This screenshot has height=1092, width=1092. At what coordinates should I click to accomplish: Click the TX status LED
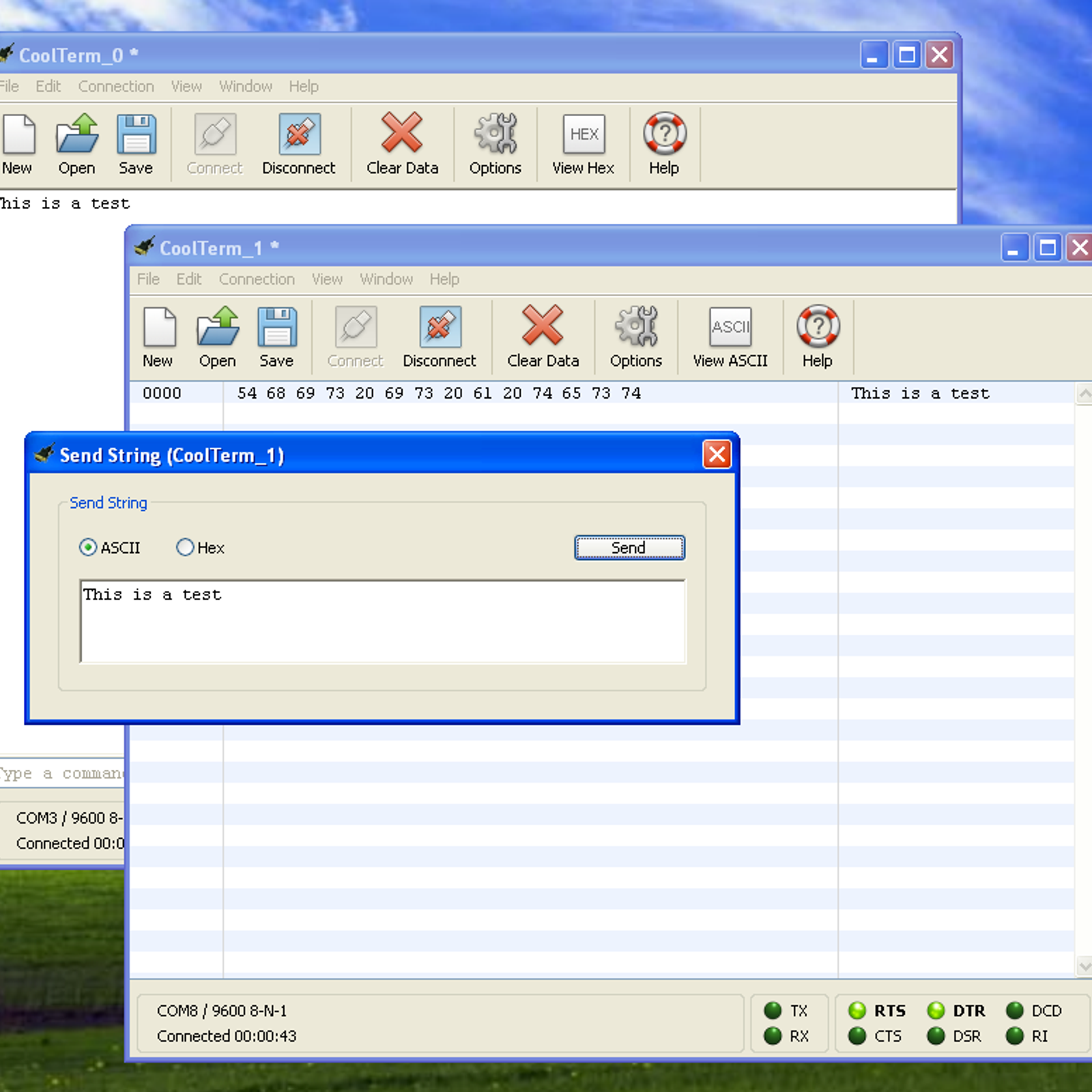coord(773,1010)
